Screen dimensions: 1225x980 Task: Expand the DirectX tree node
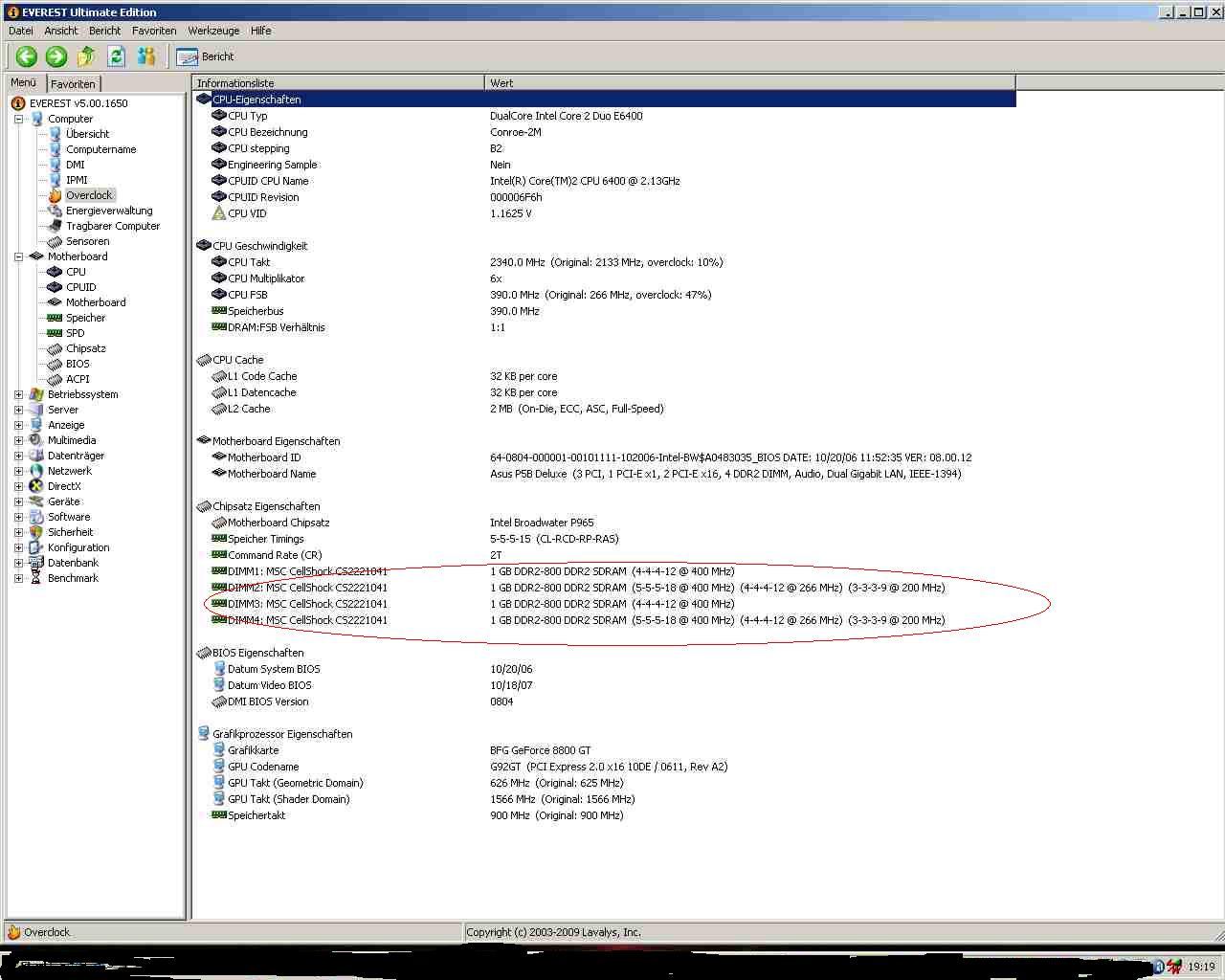tap(18, 486)
